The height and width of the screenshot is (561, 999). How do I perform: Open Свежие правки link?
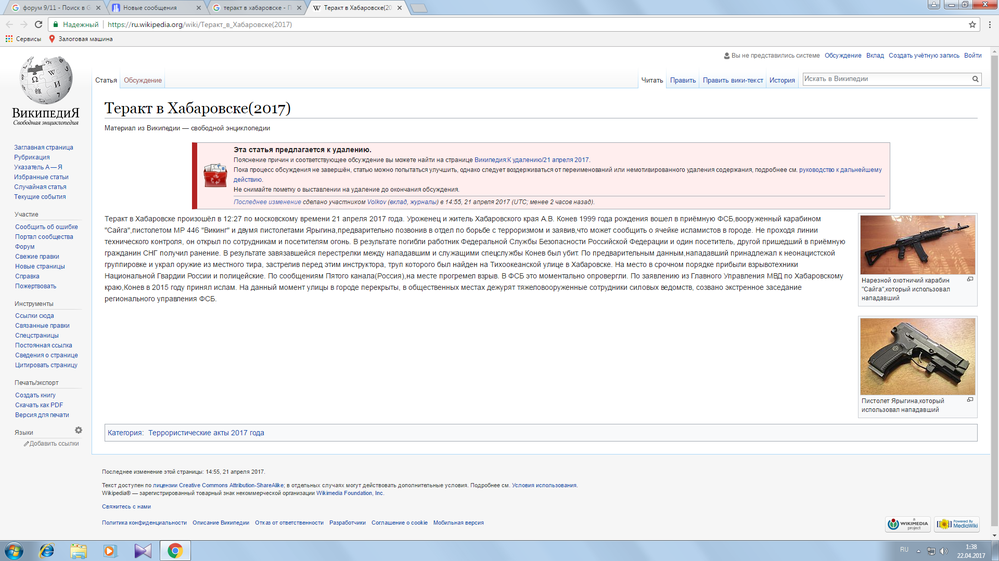37,257
